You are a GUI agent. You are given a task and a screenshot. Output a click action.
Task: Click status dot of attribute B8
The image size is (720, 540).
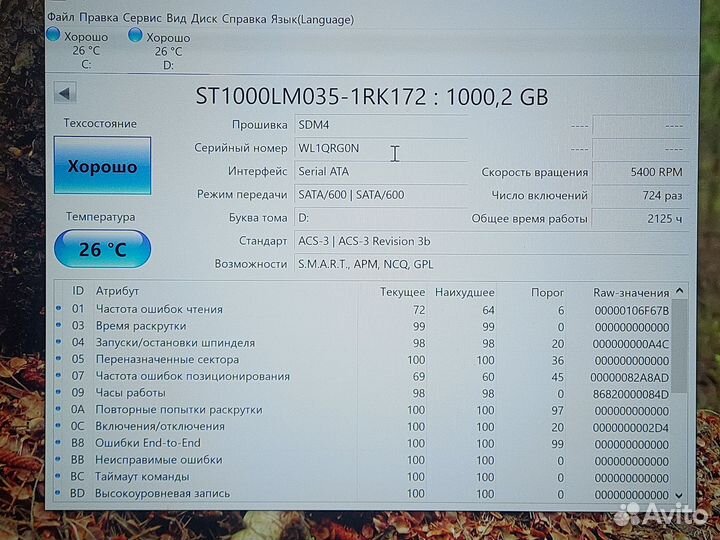pos(58,442)
